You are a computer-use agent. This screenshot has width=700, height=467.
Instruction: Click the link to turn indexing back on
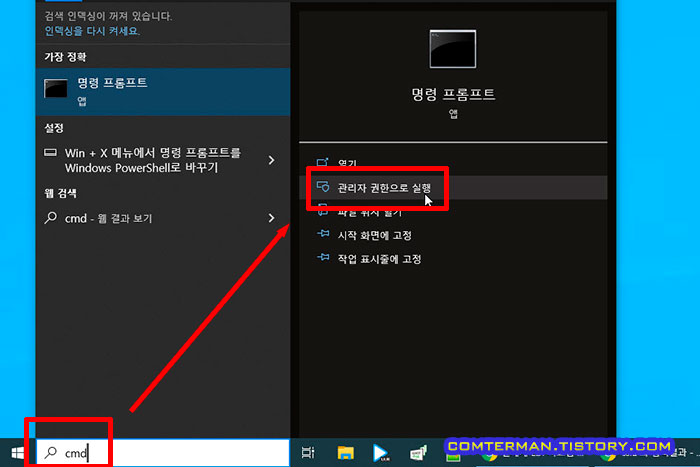pos(92,31)
